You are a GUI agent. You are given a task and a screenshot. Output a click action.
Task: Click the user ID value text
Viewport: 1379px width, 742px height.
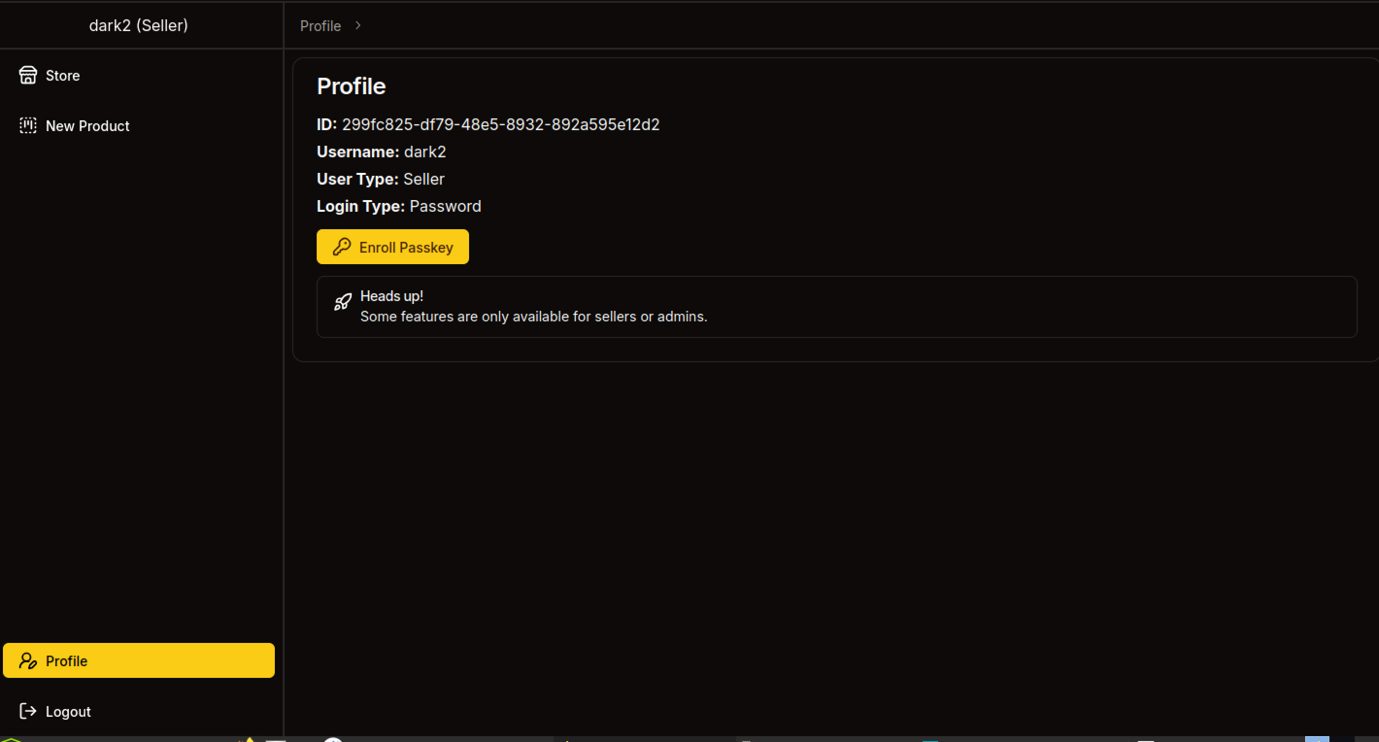500,125
